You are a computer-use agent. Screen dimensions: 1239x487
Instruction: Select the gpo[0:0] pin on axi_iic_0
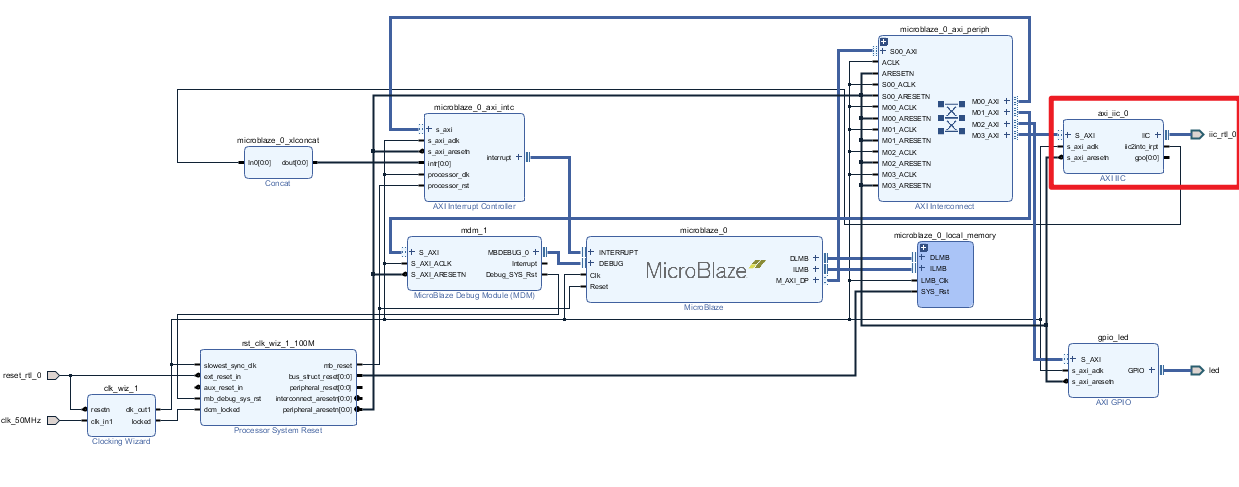pos(1147,157)
